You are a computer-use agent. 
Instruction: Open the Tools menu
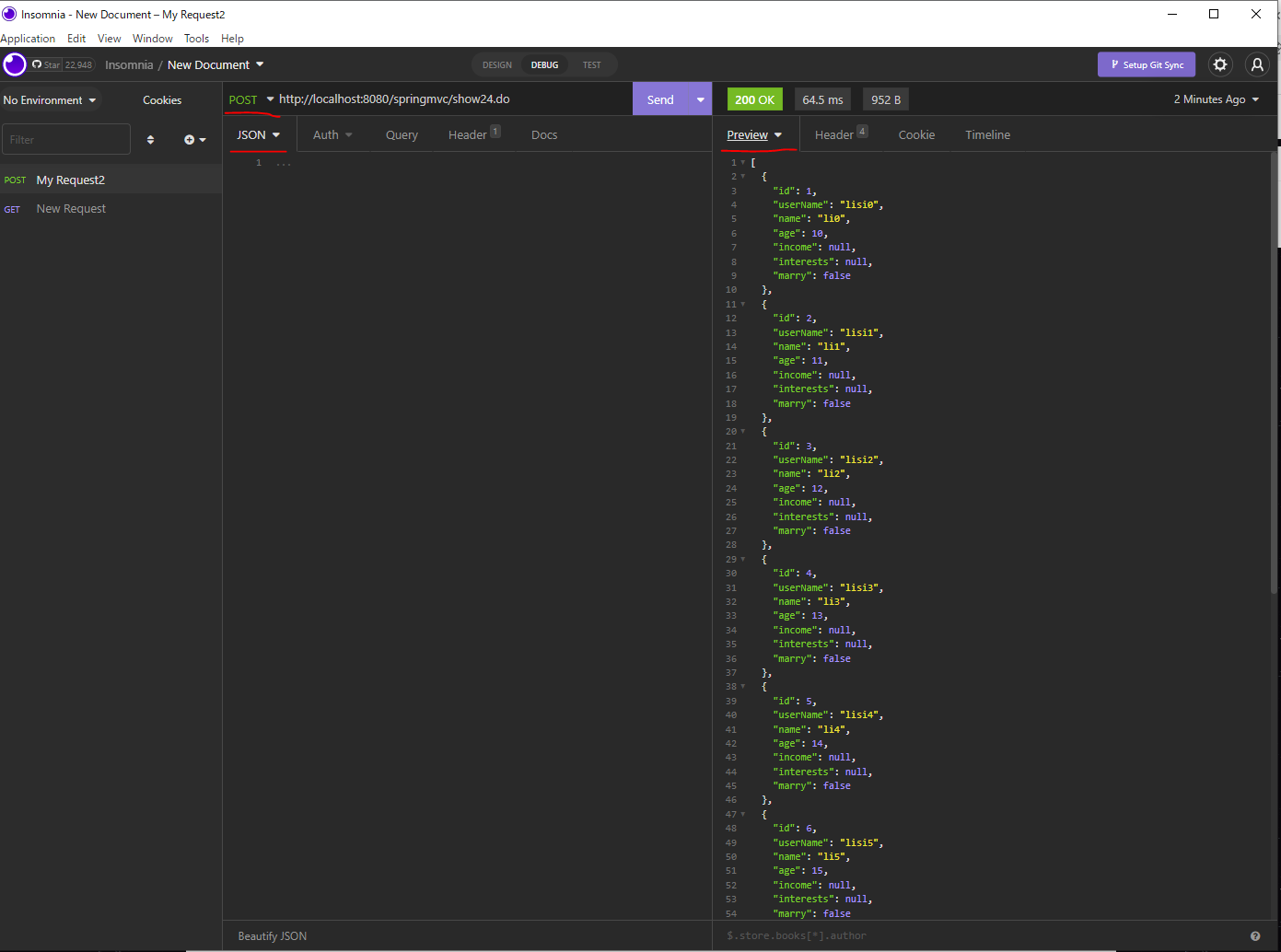pyautogui.click(x=196, y=39)
